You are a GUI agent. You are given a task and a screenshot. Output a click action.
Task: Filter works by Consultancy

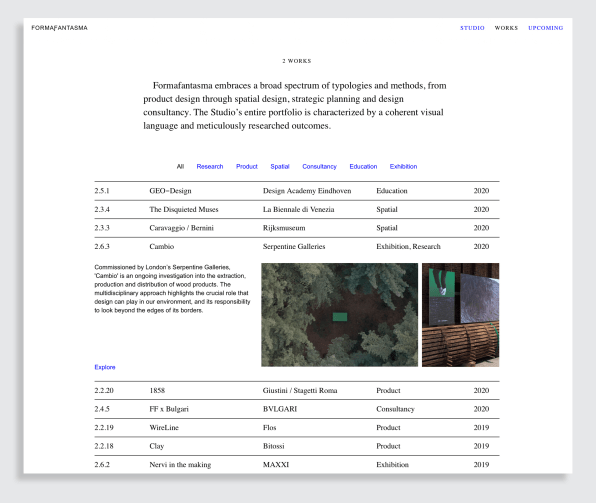point(319,167)
